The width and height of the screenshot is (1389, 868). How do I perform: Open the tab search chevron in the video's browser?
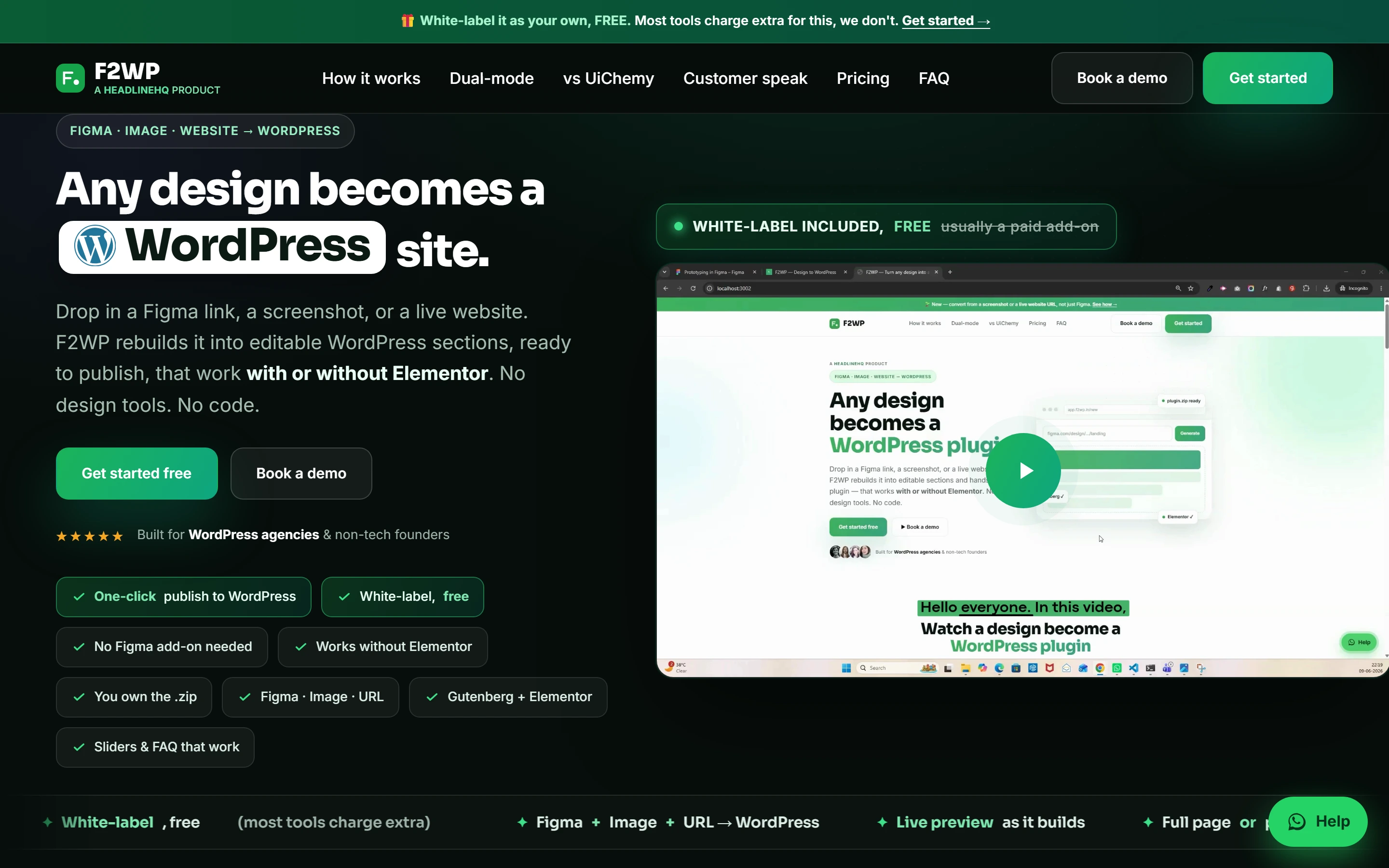pos(665,272)
